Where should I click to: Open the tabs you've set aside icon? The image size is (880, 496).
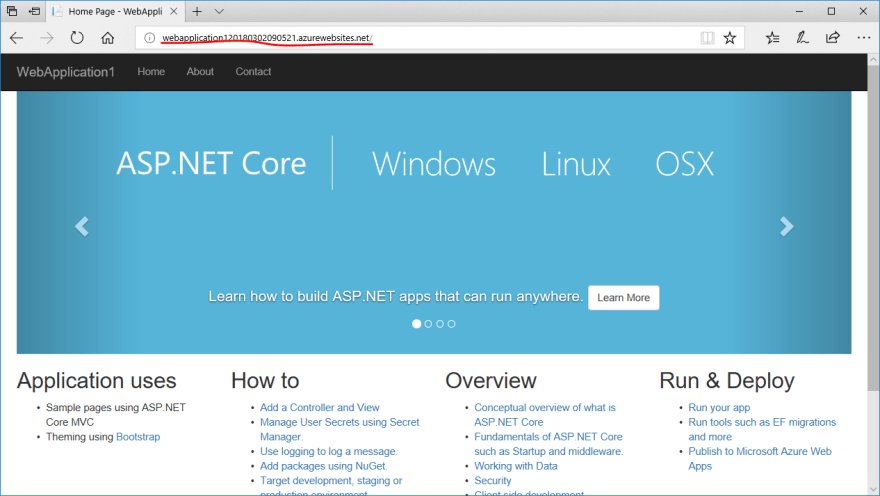click(12, 11)
